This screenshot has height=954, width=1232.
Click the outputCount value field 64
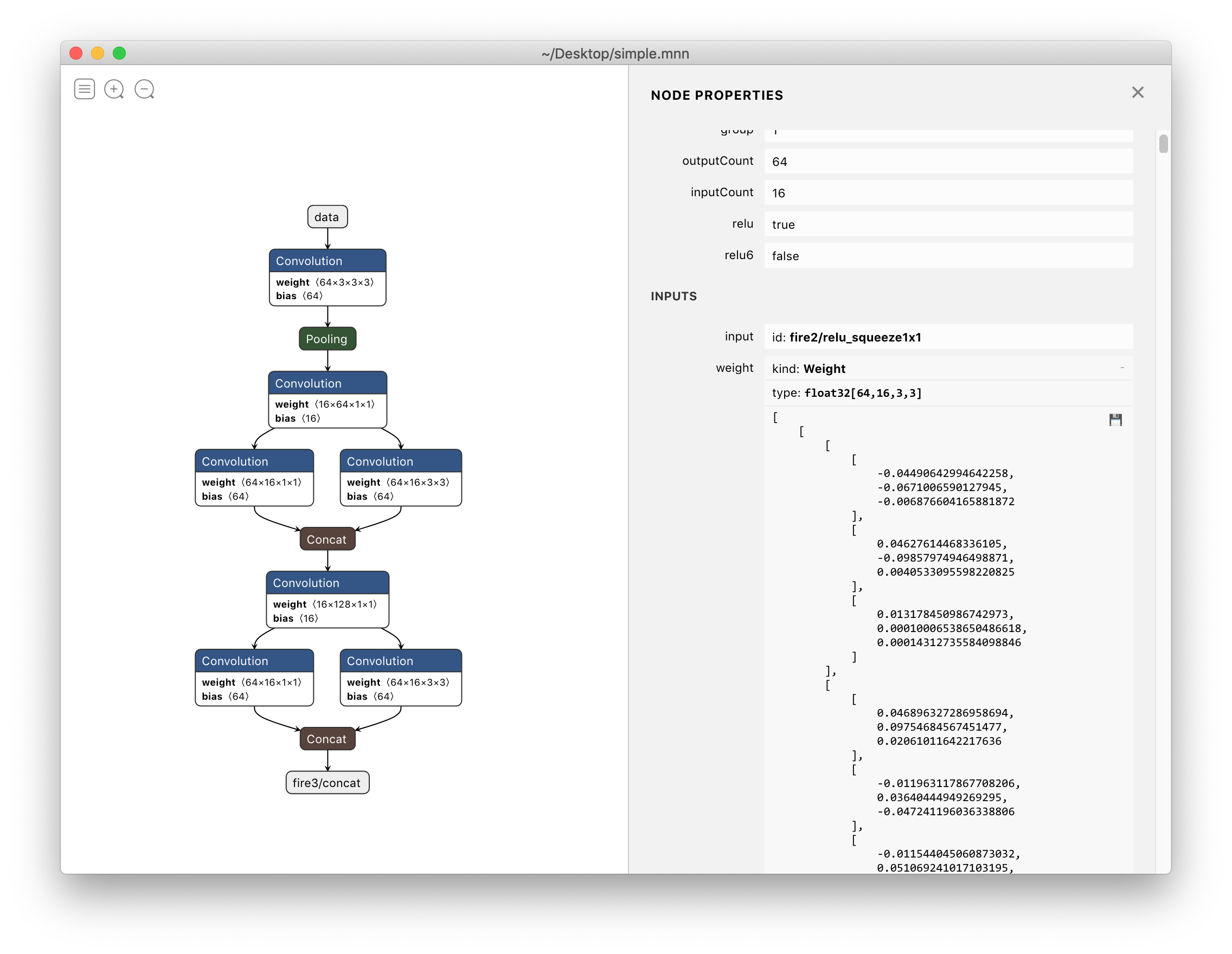coord(948,161)
